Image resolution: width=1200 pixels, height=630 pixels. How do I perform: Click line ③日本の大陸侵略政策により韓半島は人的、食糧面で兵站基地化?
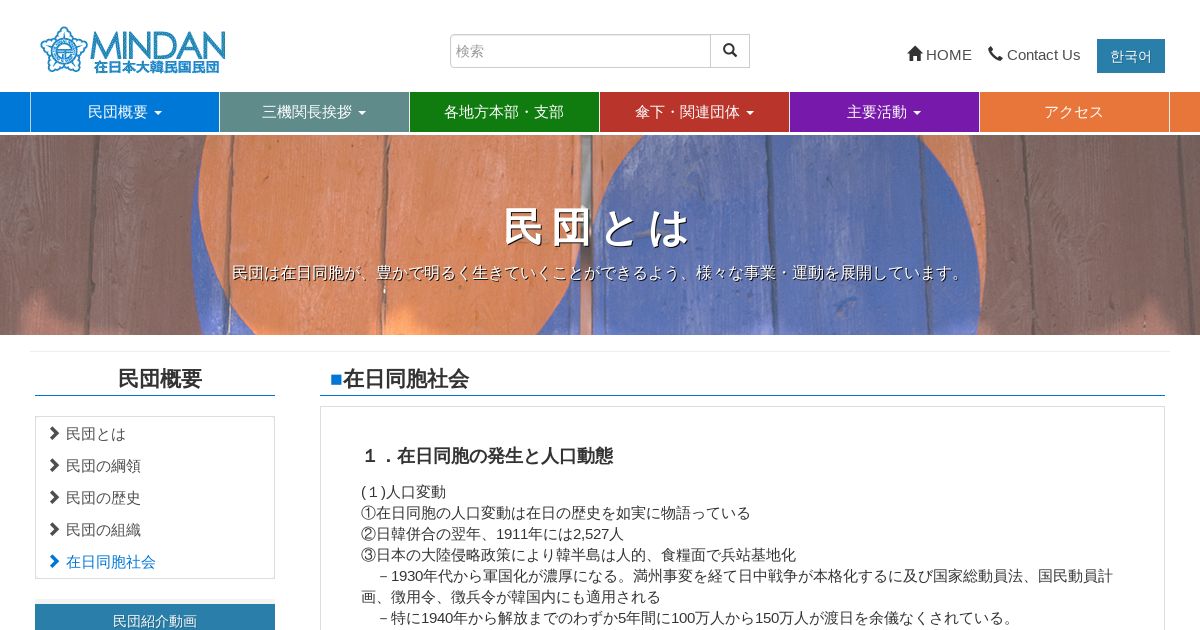pyautogui.click(x=578, y=555)
